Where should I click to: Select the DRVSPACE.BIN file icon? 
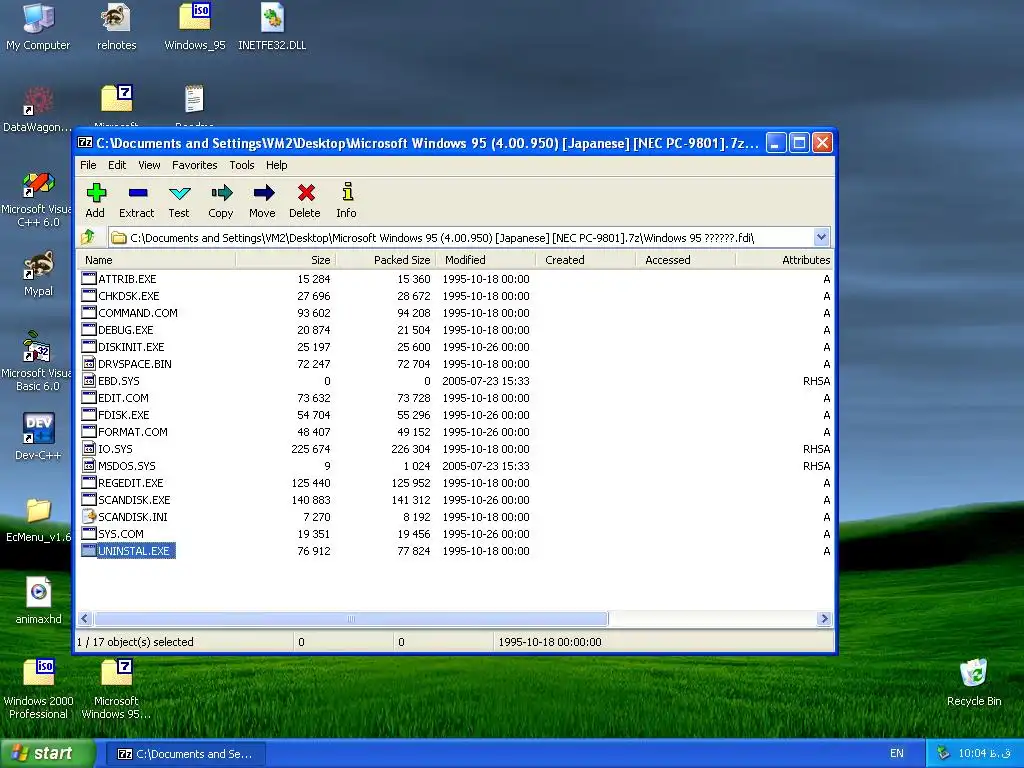(89, 363)
